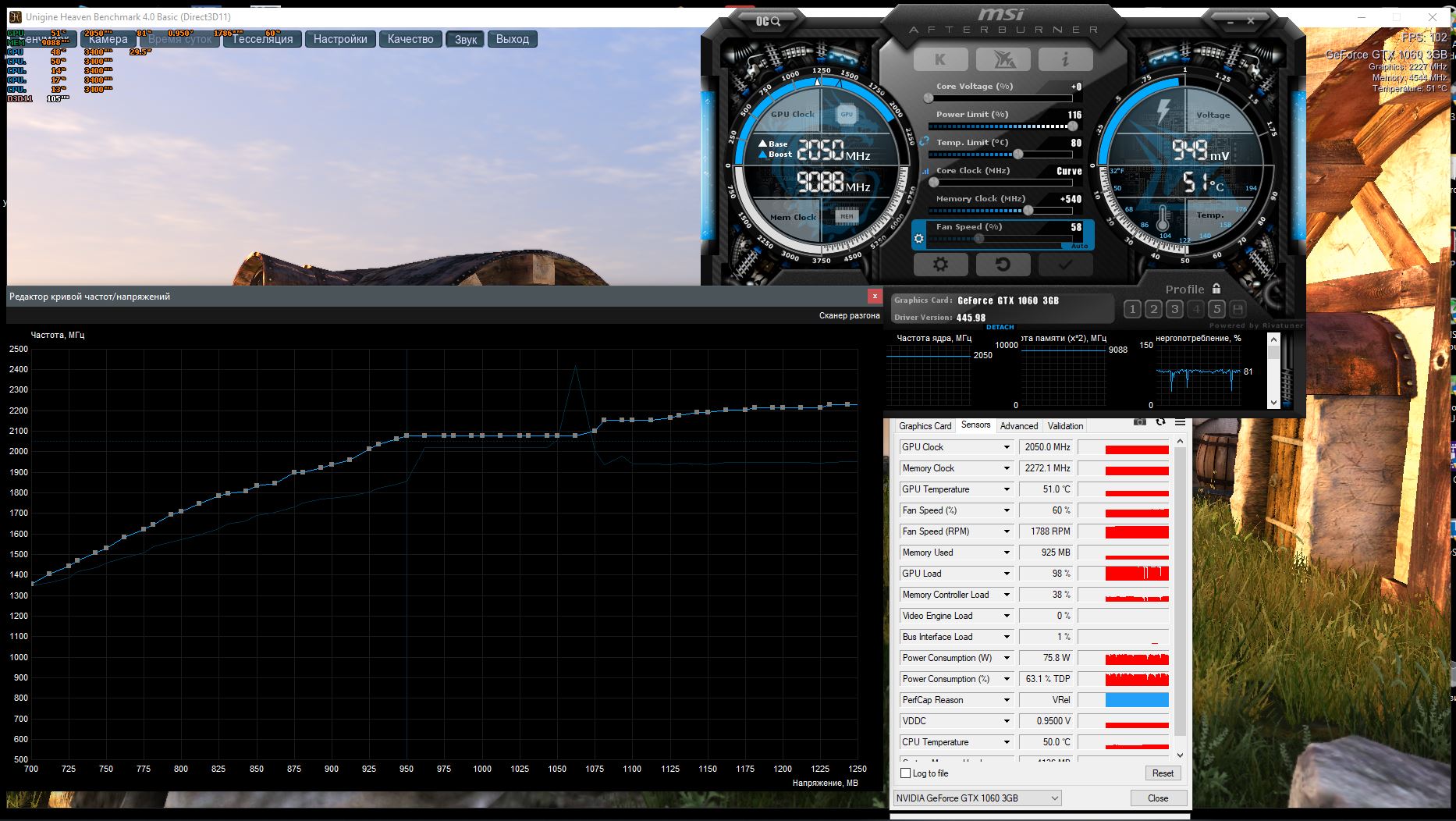Select Afterburner profile slot 4

1195,309
